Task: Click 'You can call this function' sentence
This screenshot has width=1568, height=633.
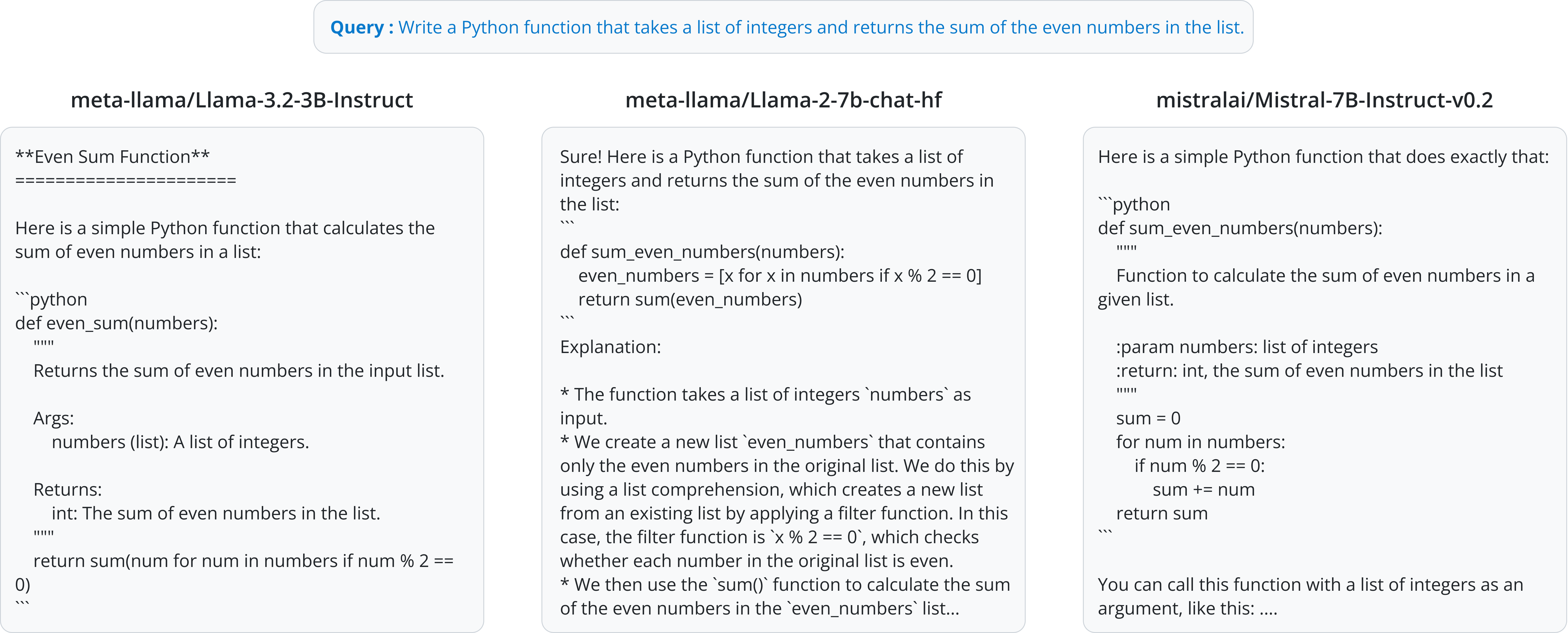Action: coord(1310,584)
